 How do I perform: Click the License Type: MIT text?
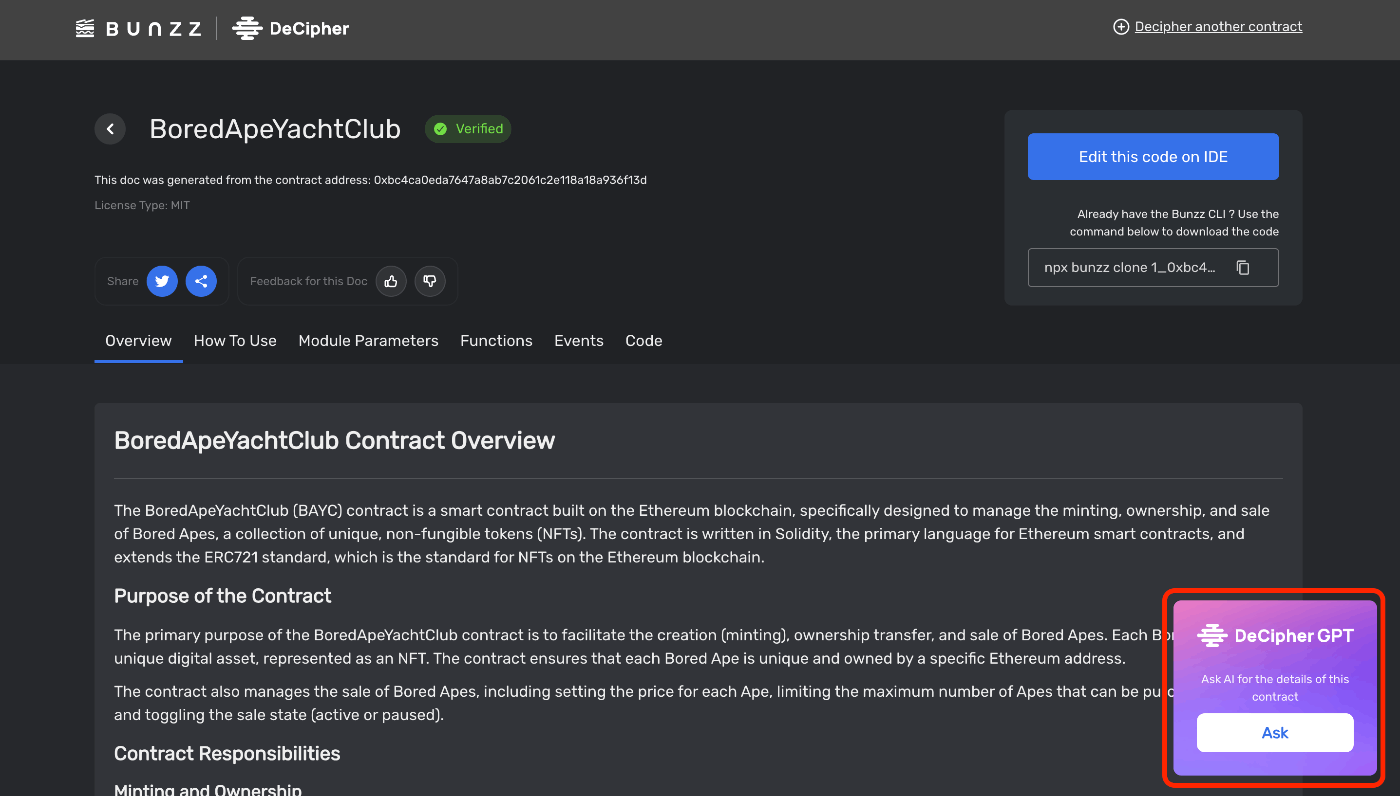(142, 205)
